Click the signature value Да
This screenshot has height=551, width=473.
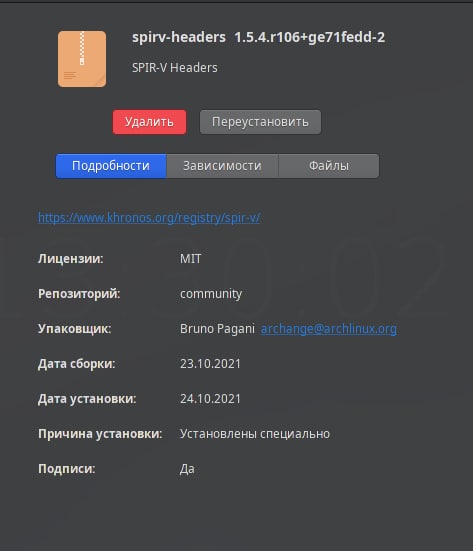click(187, 469)
